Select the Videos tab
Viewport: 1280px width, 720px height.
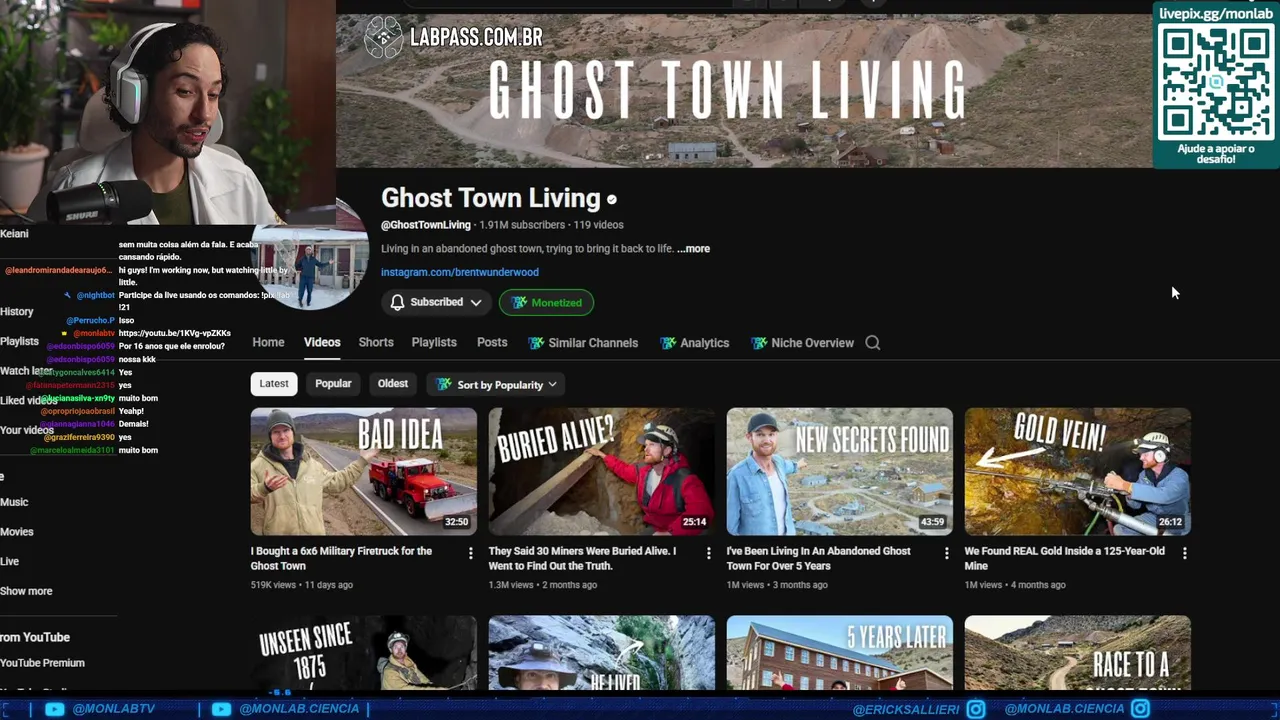(x=322, y=342)
